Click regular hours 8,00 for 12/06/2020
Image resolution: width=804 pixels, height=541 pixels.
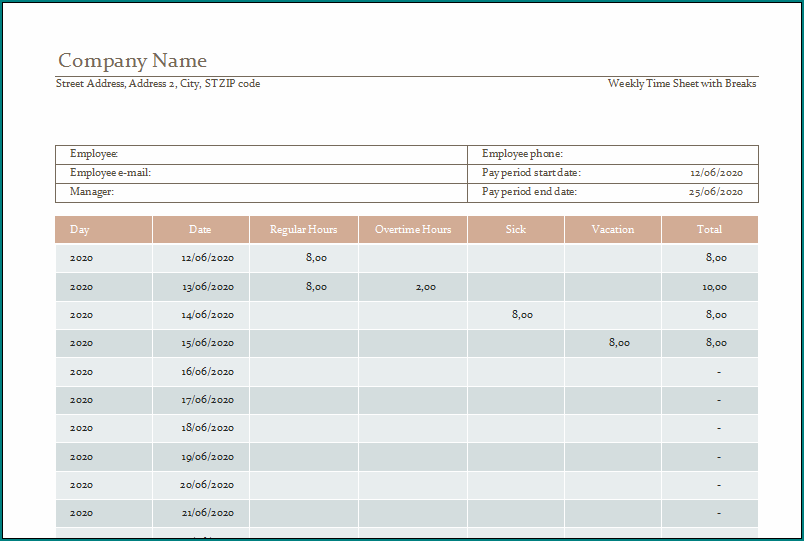(304, 258)
